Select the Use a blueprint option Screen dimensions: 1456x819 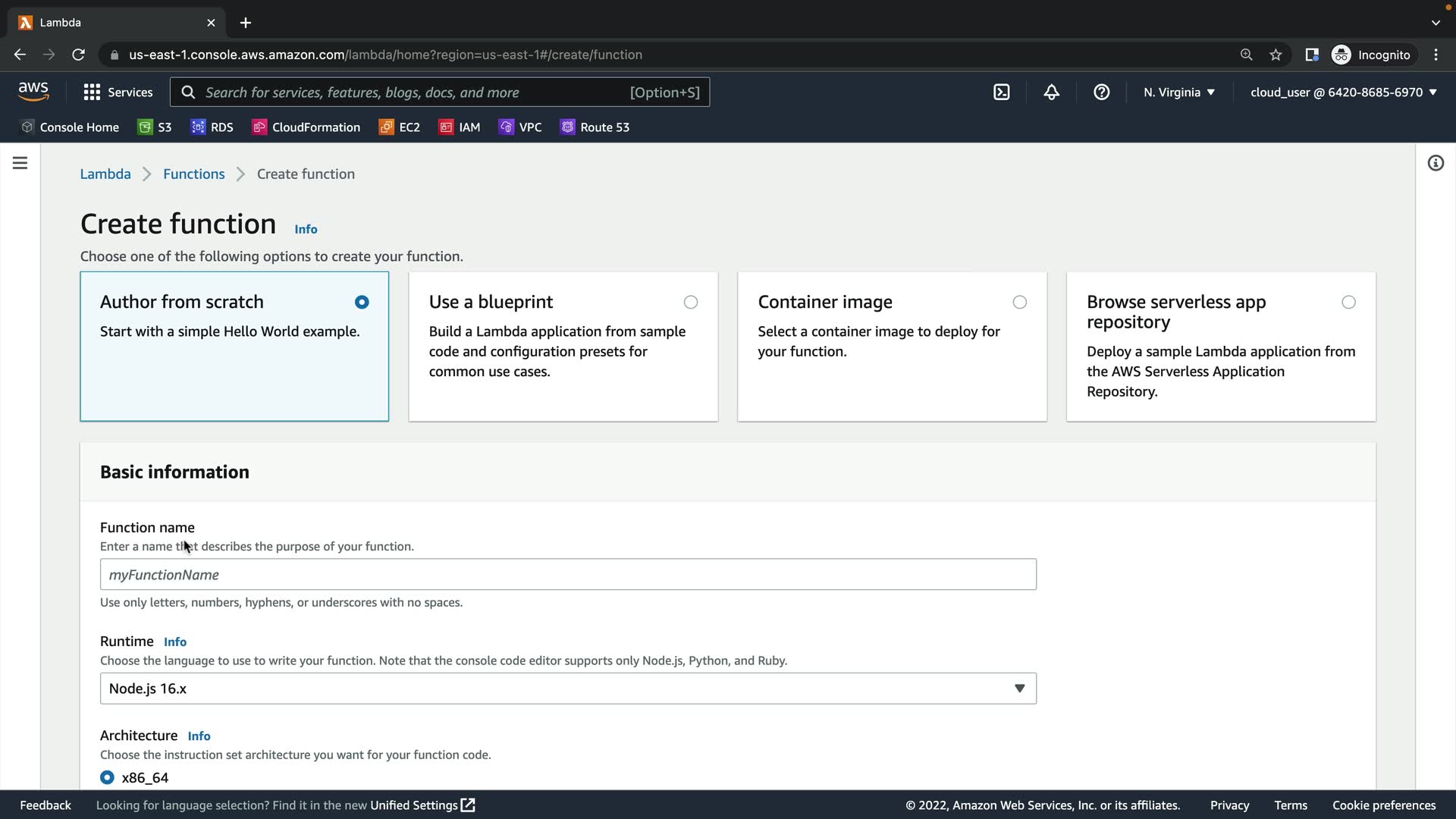tap(690, 303)
